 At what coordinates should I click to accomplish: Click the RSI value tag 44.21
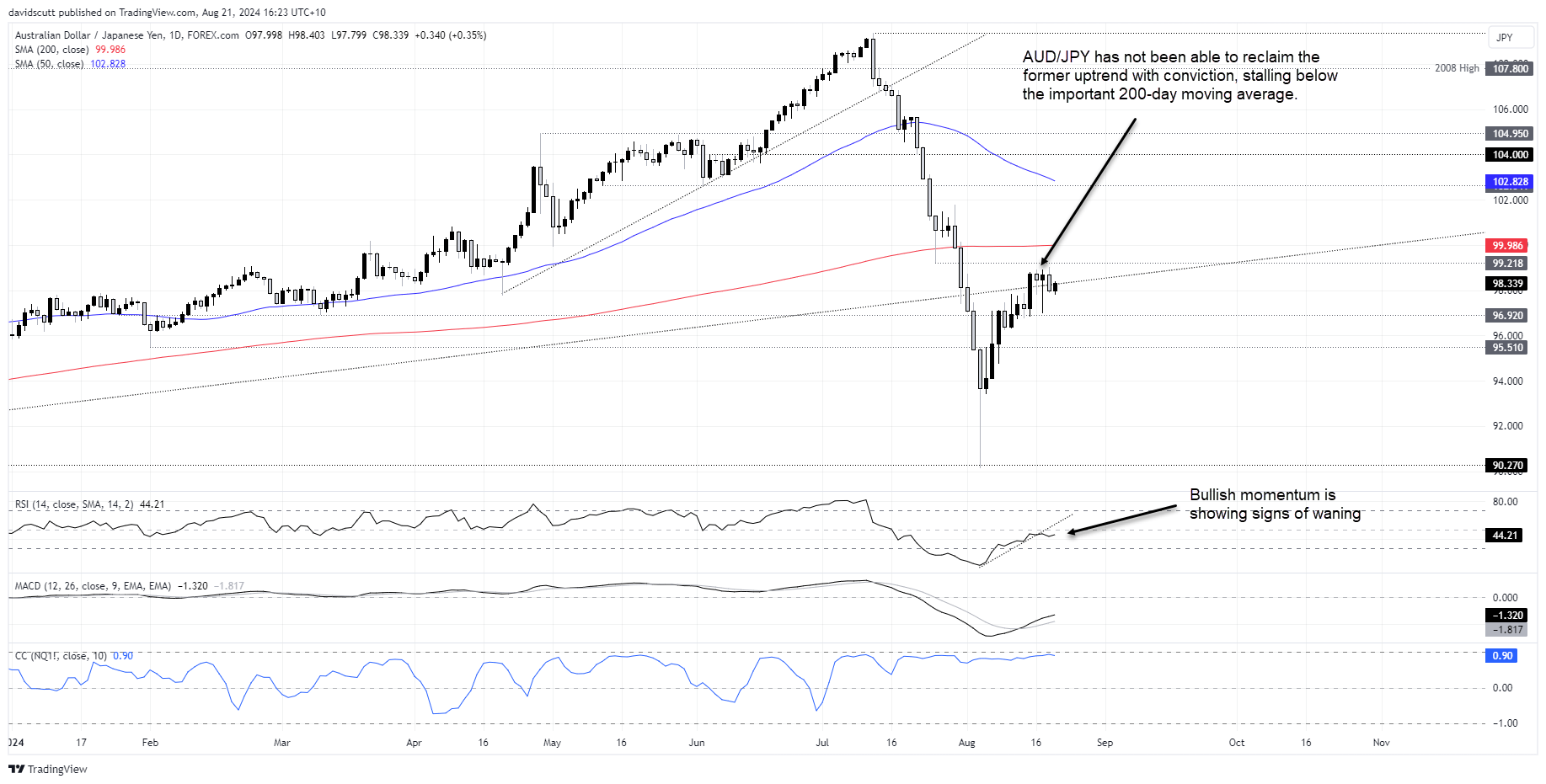click(x=1504, y=536)
